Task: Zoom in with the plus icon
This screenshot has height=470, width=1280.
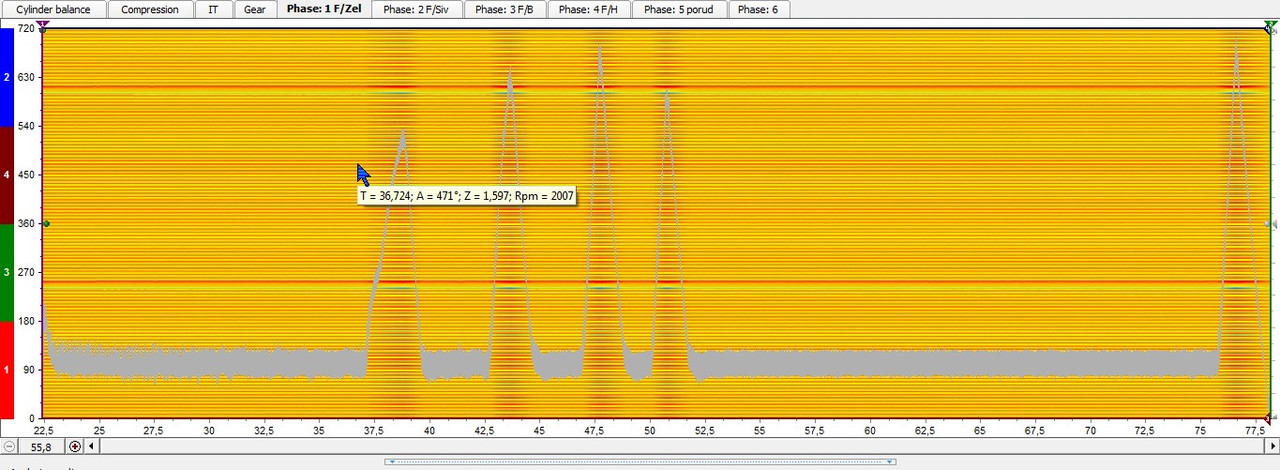Action: click(74, 446)
